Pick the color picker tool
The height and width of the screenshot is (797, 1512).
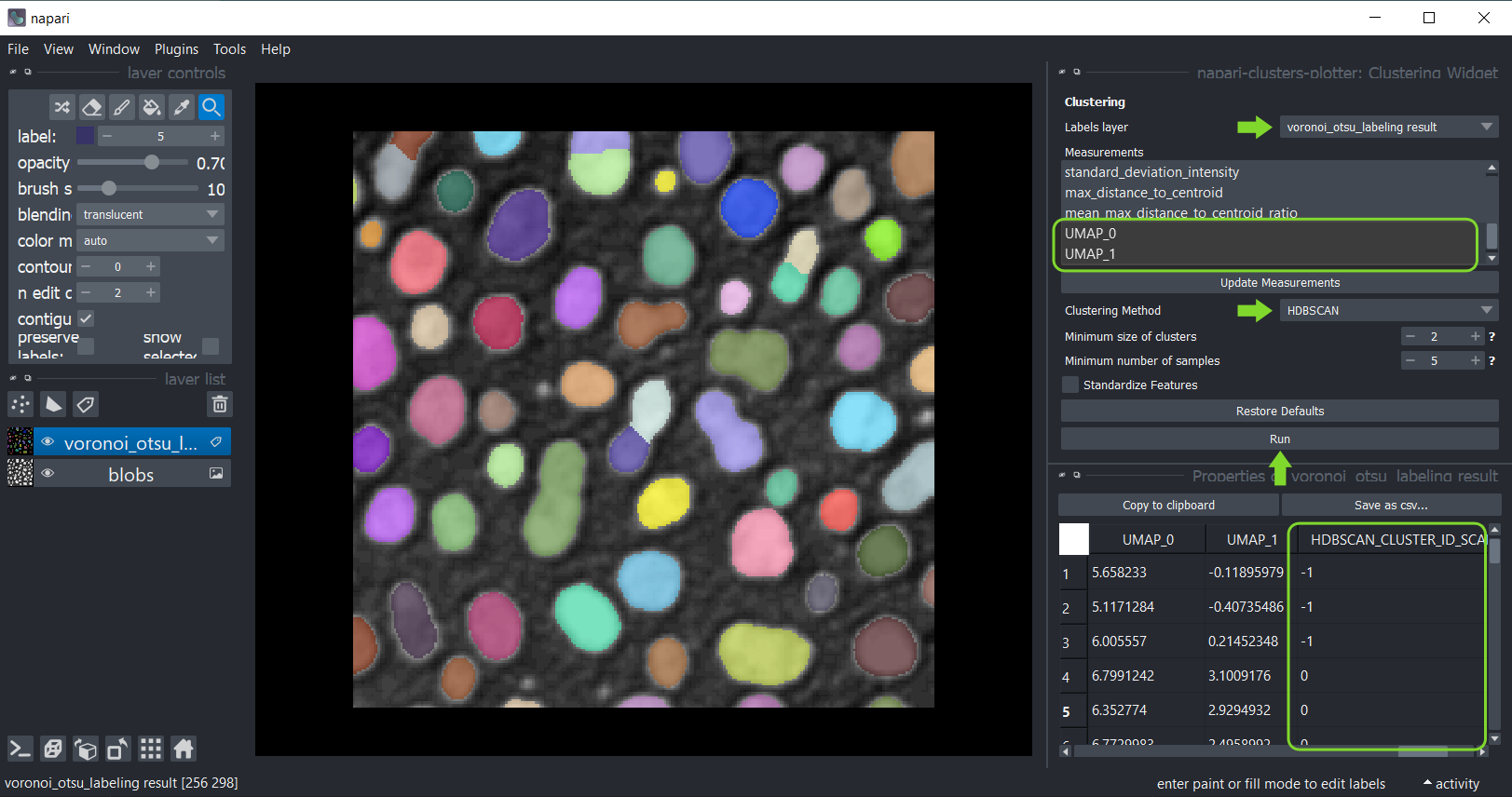[182, 107]
